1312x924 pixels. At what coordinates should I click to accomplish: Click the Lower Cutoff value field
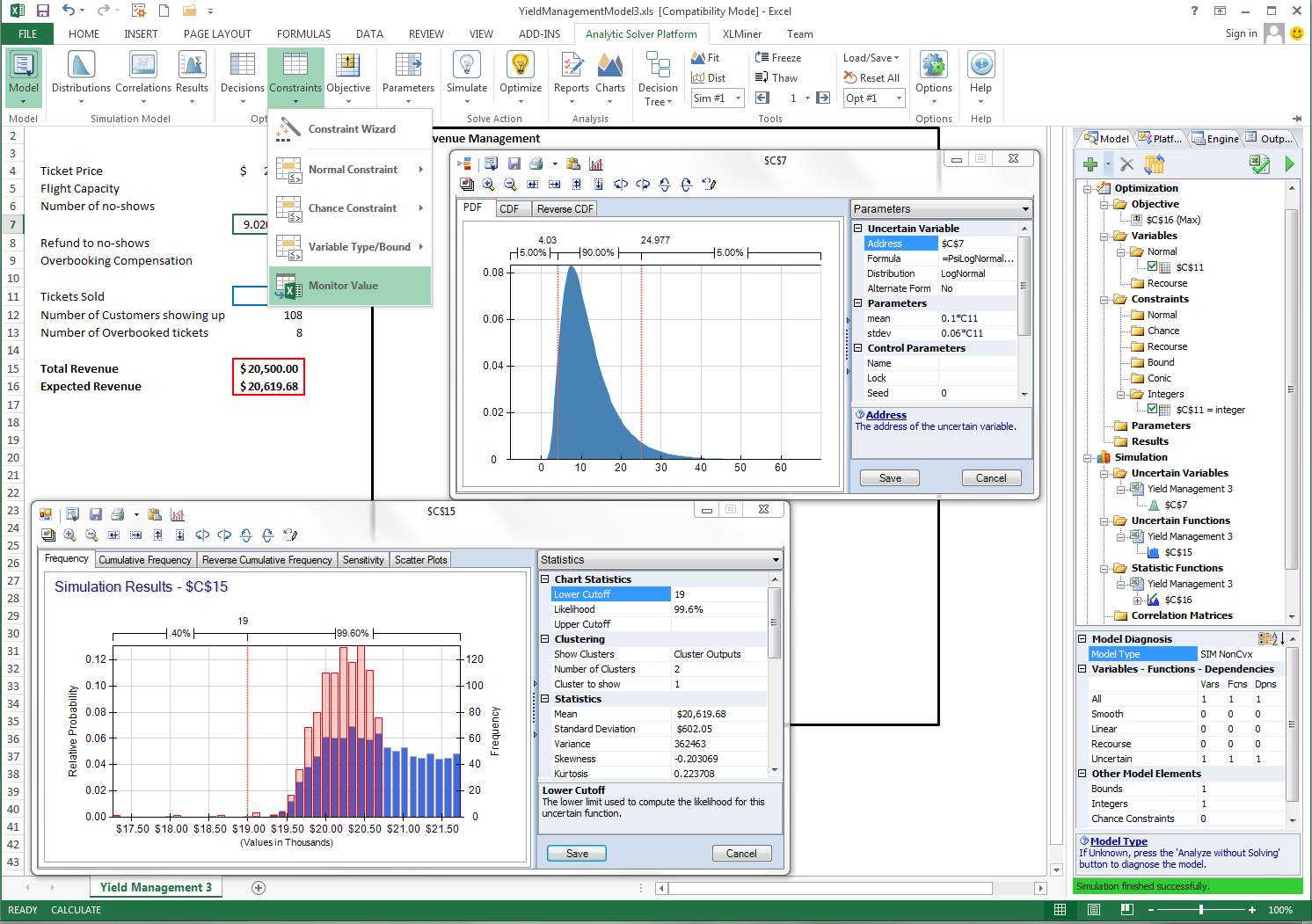718,594
